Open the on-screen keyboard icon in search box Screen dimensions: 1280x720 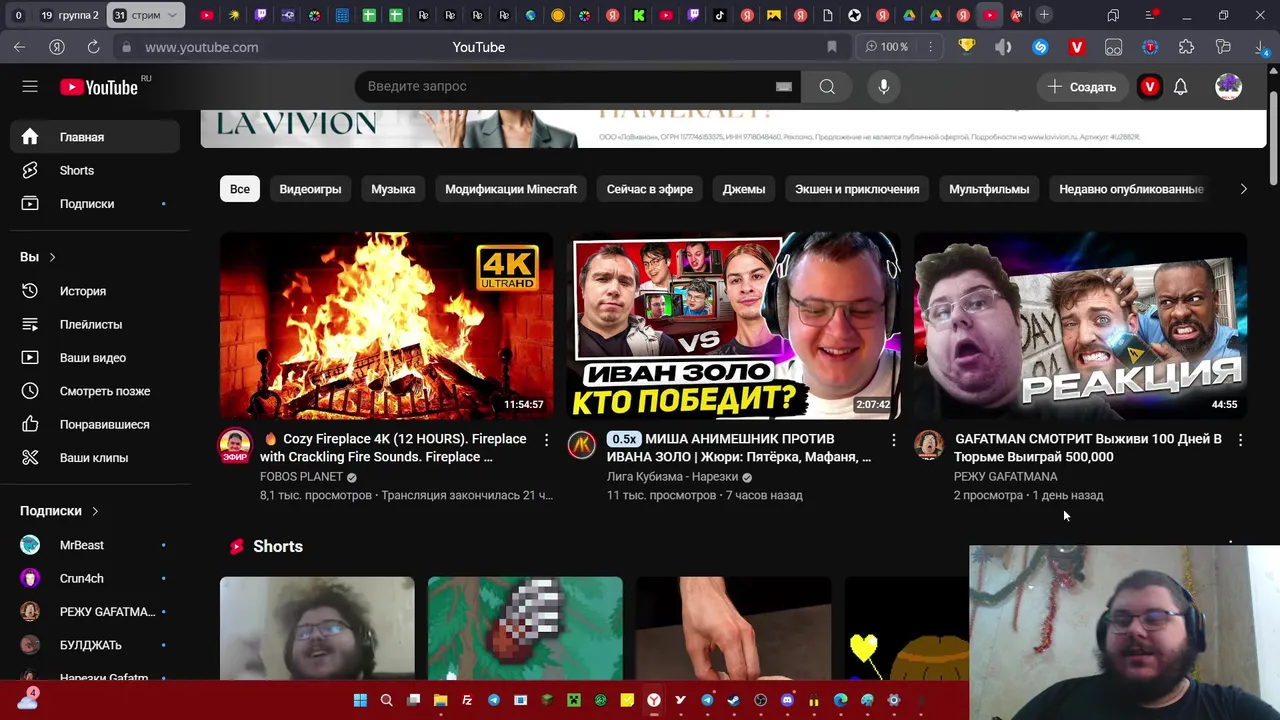(784, 87)
